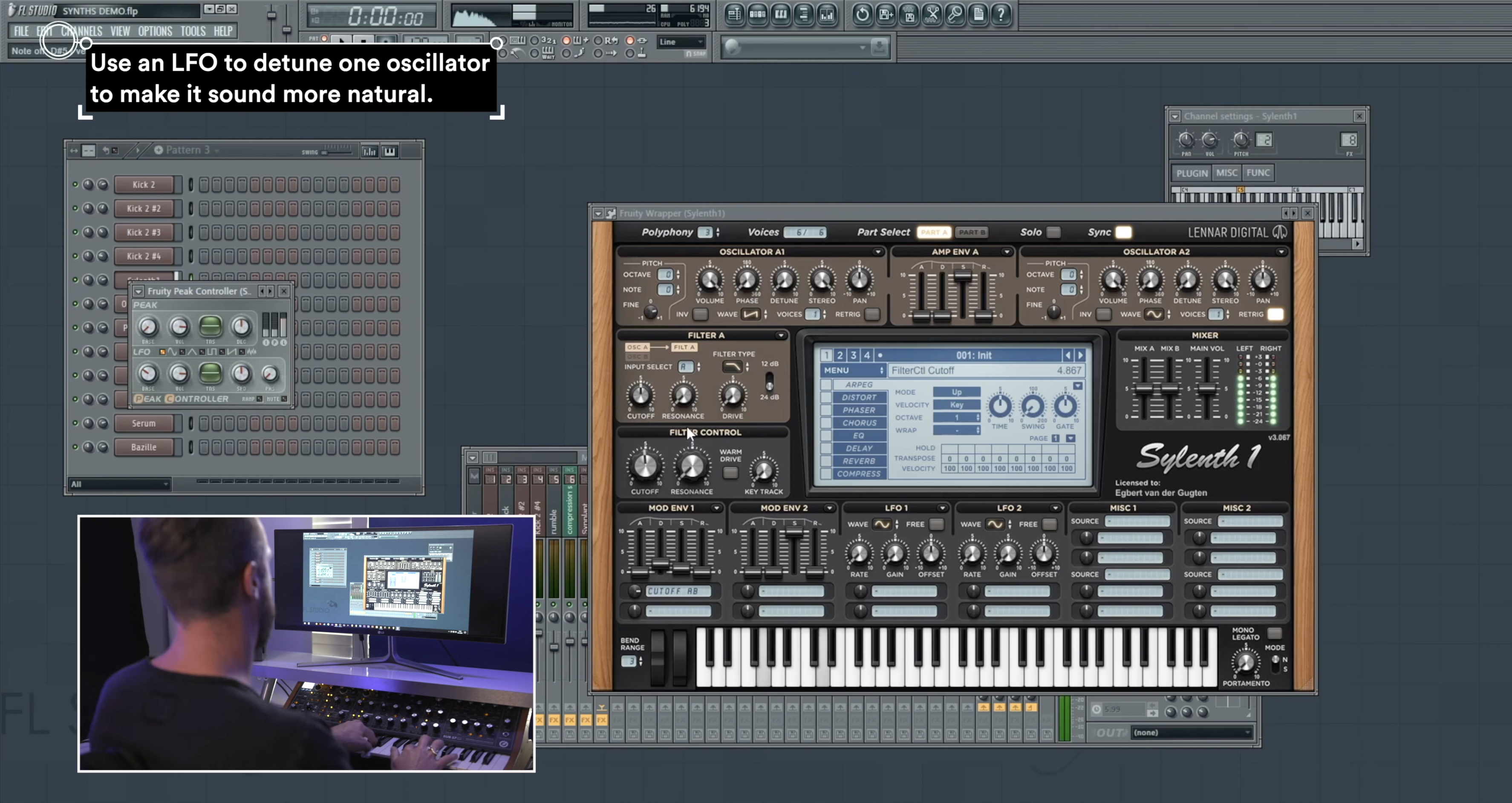Toggle the Sync switch in Sylenth1
The image size is (1512, 803).
[x=1123, y=232]
